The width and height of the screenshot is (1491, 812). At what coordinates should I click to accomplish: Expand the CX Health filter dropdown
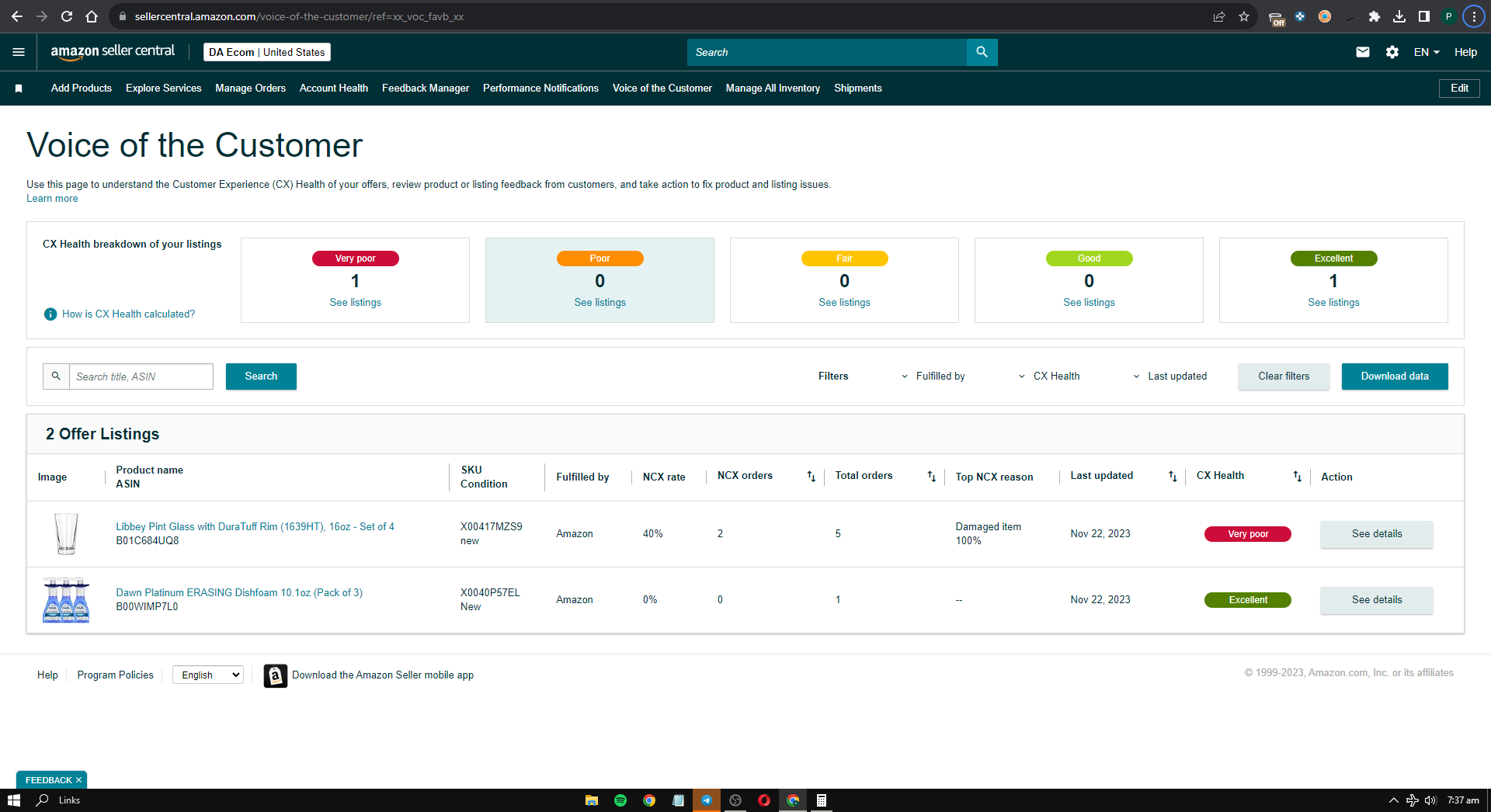(x=1050, y=377)
